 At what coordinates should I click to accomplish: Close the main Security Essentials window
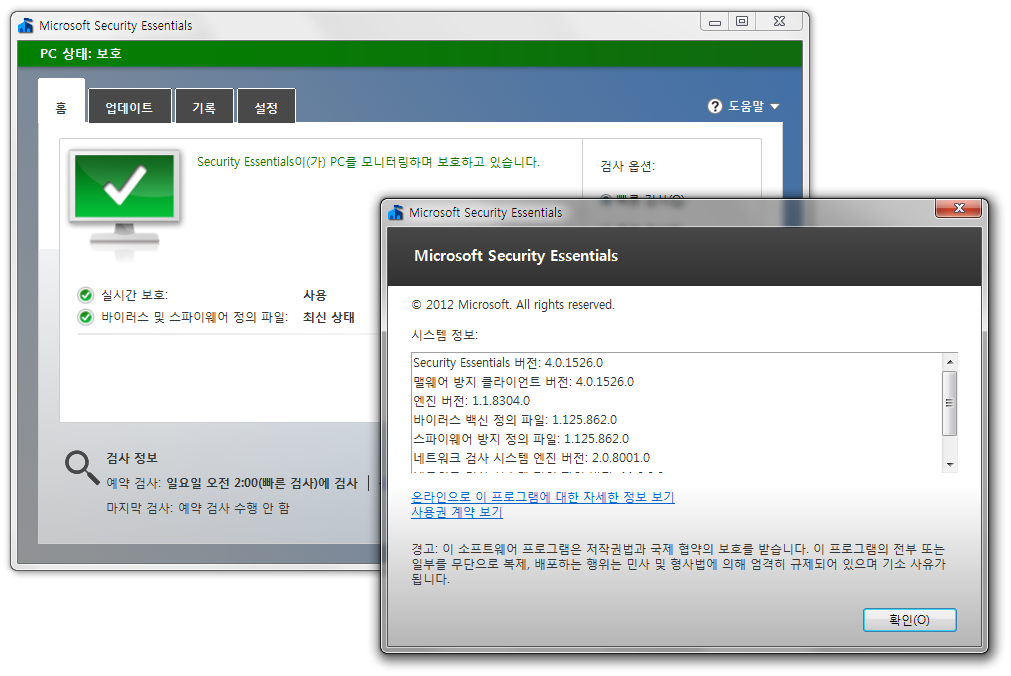tap(780, 22)
